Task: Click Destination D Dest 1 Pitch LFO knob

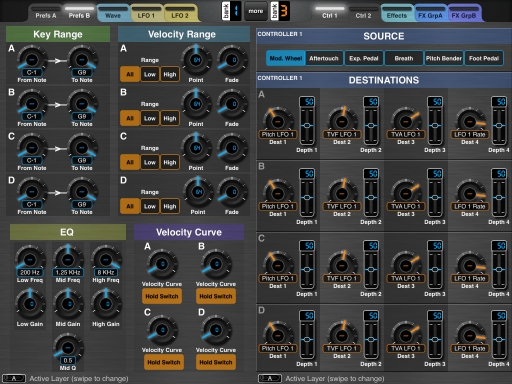Action: (x=277, y=336)
